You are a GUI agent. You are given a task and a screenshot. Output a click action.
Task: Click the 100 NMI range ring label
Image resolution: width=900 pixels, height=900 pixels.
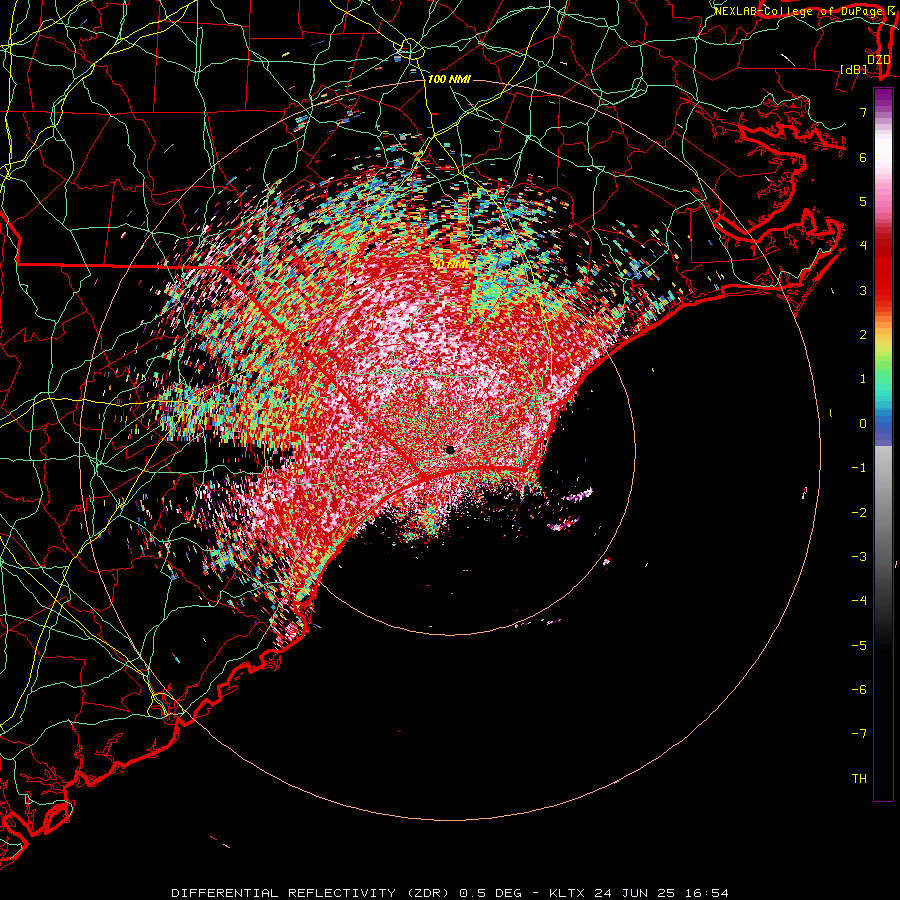[449, 79]
